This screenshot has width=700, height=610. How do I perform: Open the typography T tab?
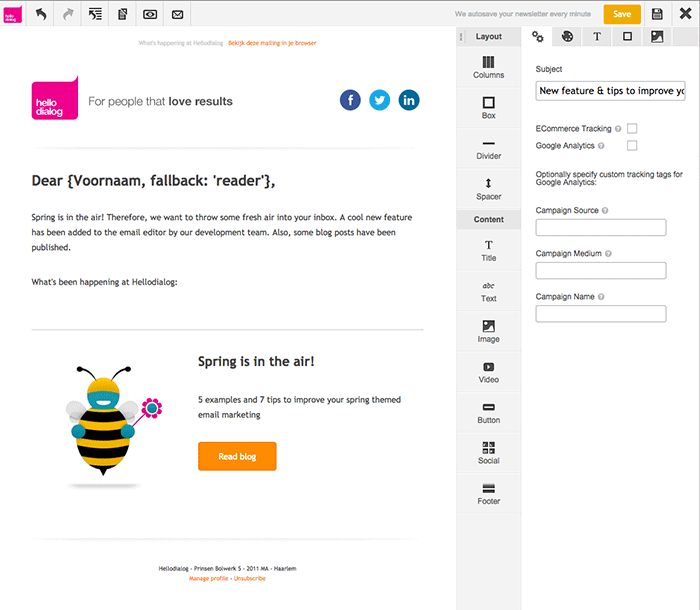[x=597, y=37]
